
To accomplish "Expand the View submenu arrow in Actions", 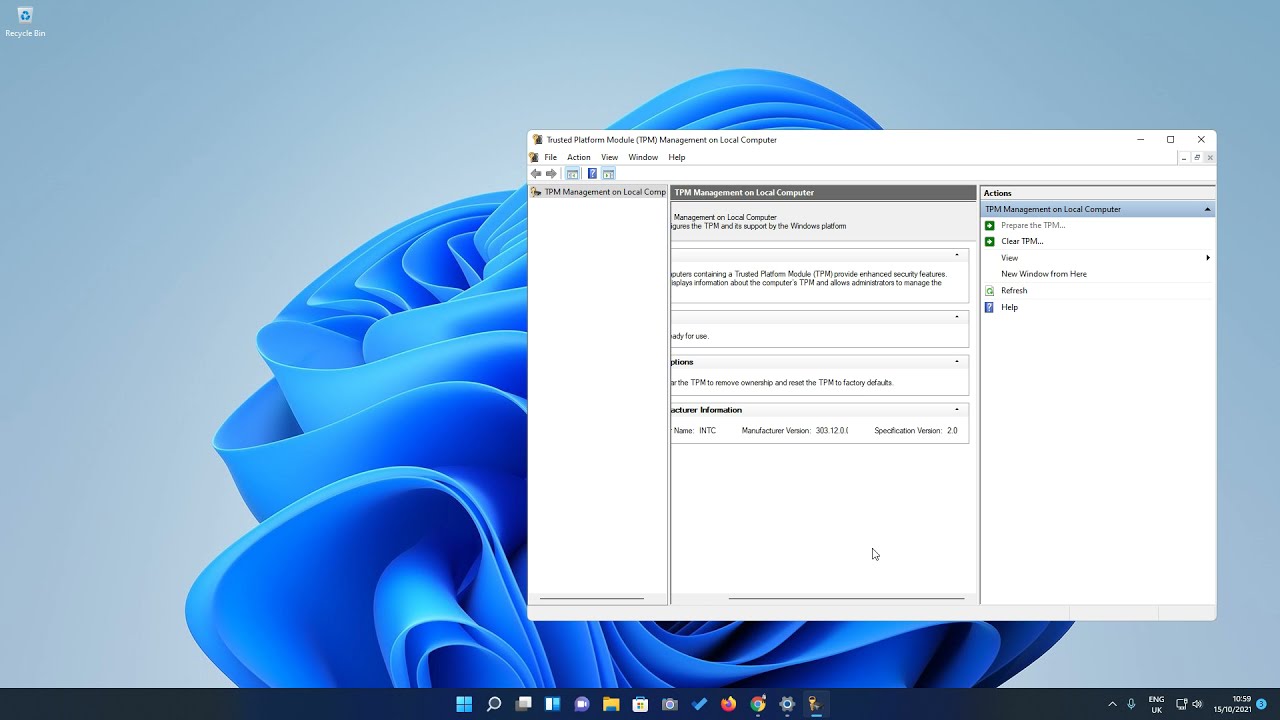I will tap(1208, 258).
